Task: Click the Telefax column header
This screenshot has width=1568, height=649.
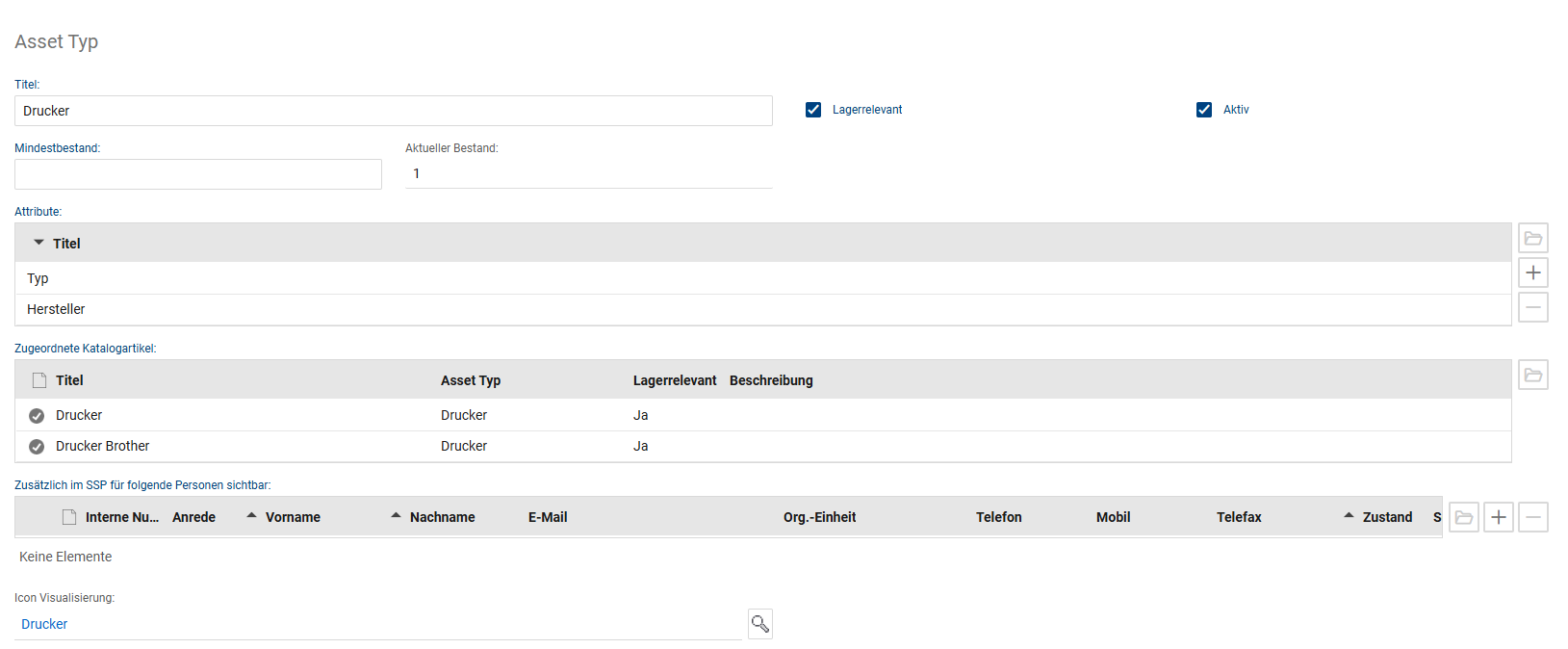Action: [1239, 517]
